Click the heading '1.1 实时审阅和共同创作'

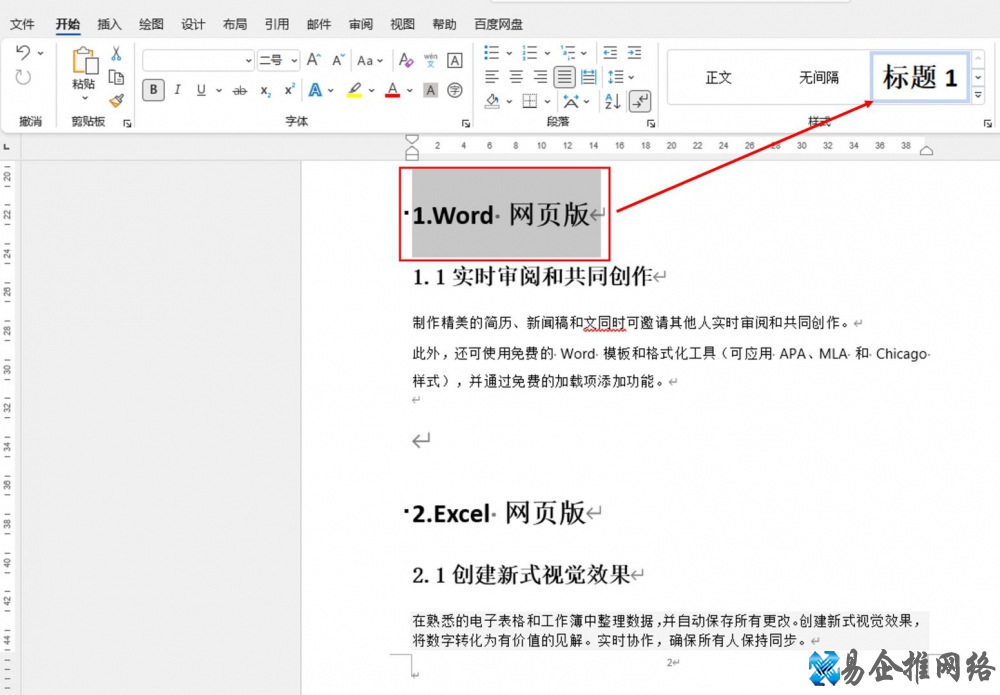[533, 277]
